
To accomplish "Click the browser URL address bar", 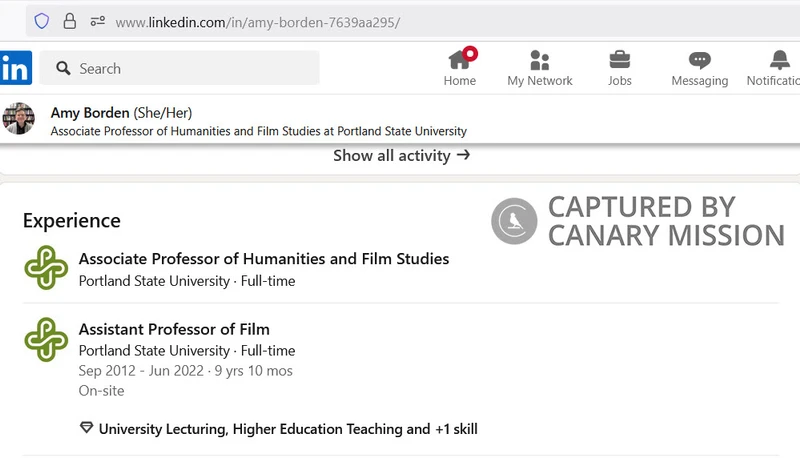I will tap(413, 22).
